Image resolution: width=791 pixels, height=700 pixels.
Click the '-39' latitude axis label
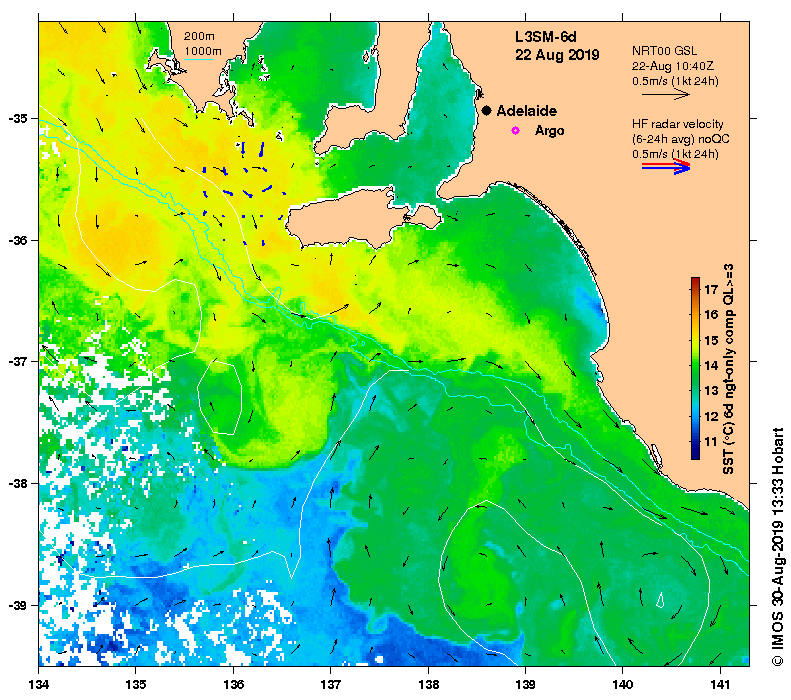click(x=18, y=605)
